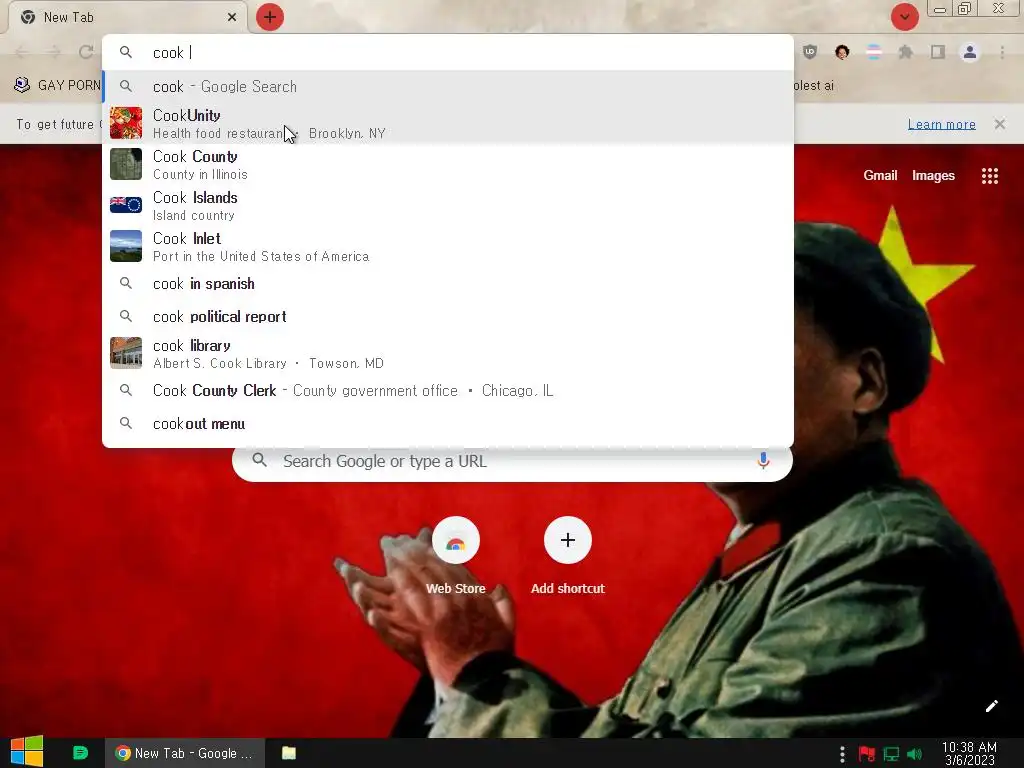Switch to 'New Tab - Google' taskbar button

pos(185,753)
